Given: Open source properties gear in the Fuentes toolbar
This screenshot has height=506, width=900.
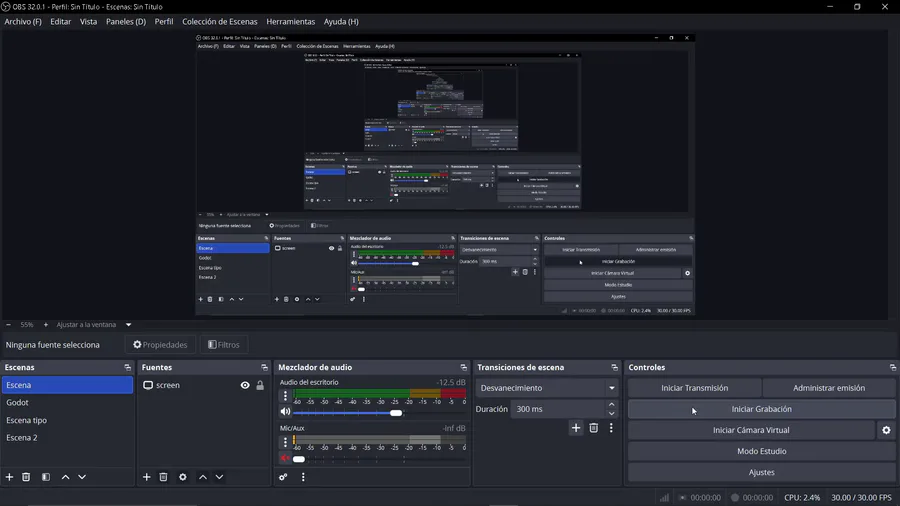Looking at the screenshot, I should tap(183, 477).
